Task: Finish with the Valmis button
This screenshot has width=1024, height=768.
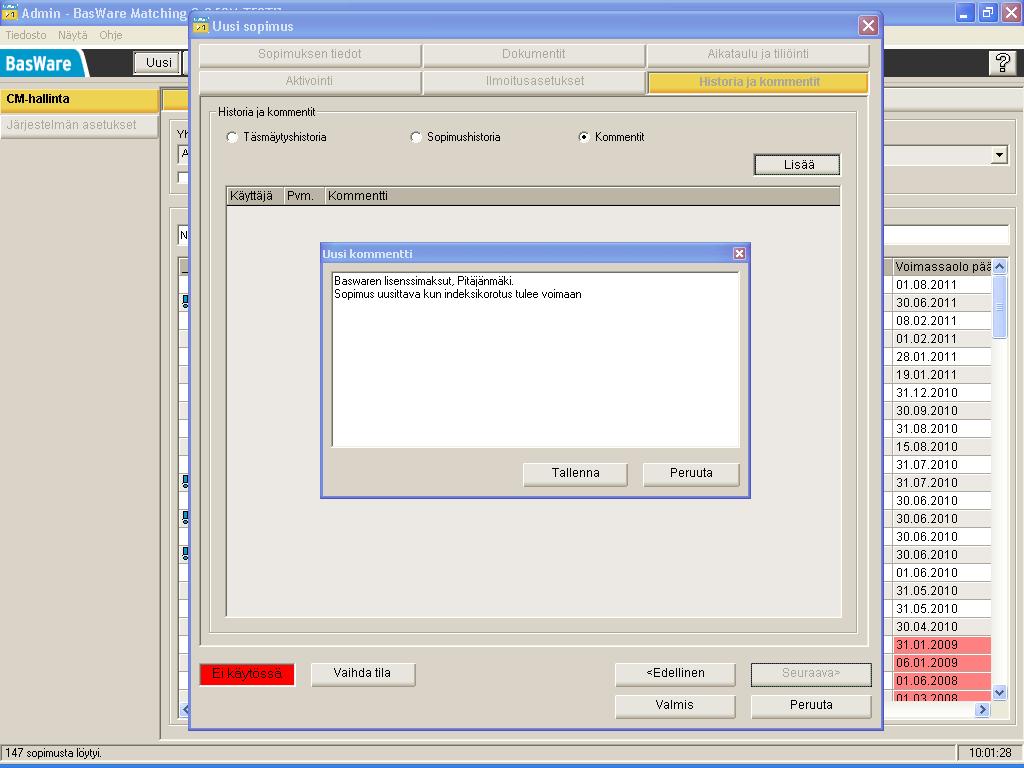Action: click(675, 705)
